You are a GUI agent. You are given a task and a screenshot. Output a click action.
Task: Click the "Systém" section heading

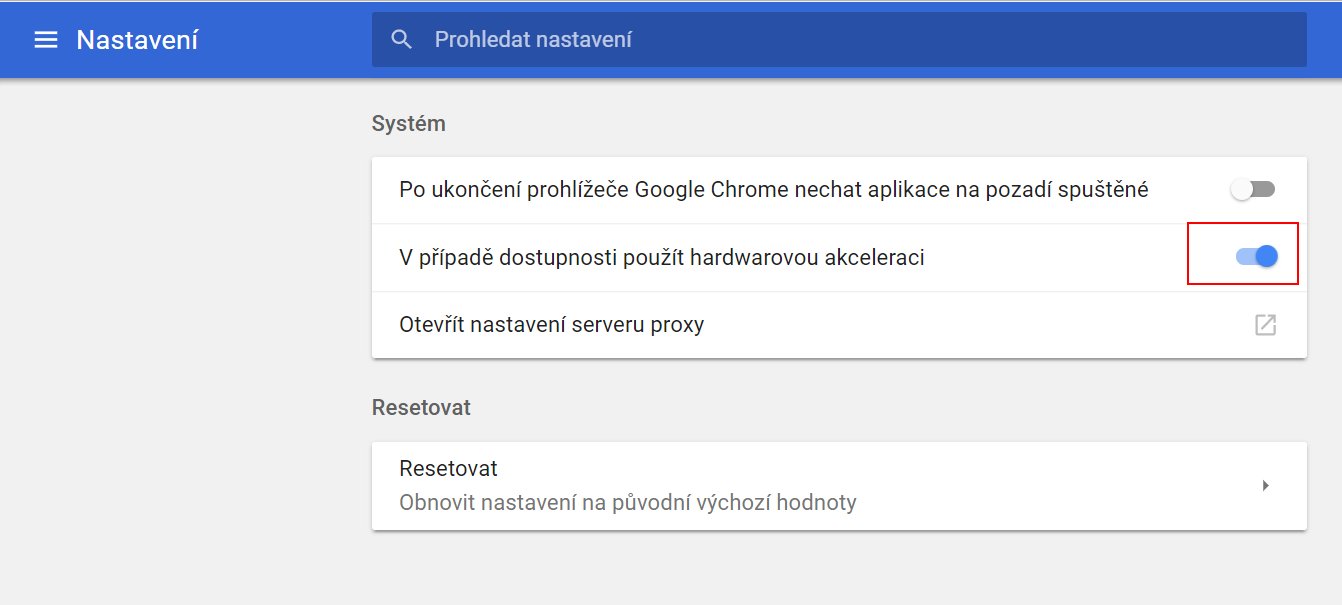coord(408,124)
